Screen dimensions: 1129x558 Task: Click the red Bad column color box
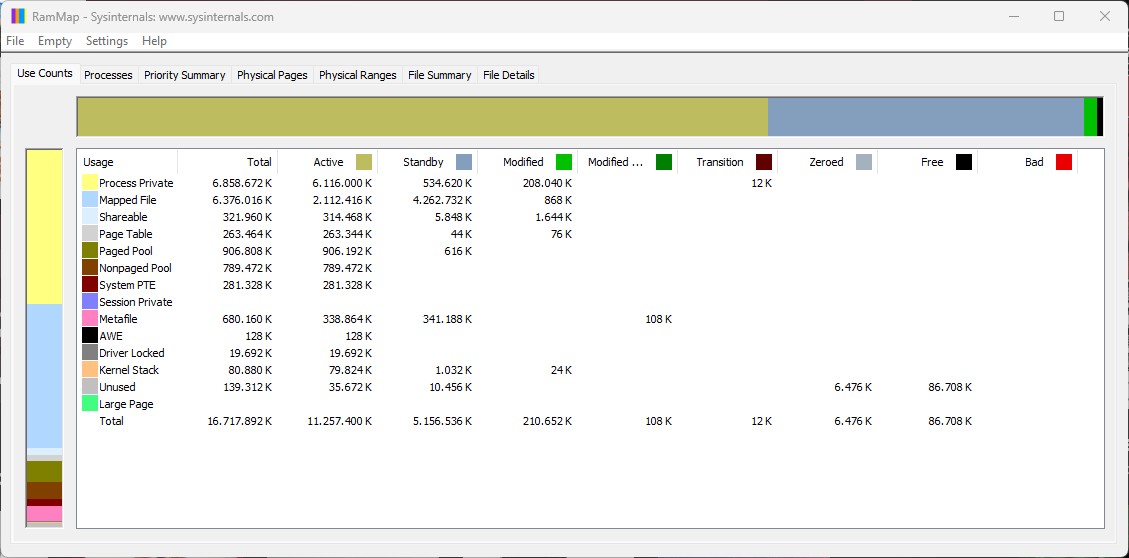[1064, 162]
